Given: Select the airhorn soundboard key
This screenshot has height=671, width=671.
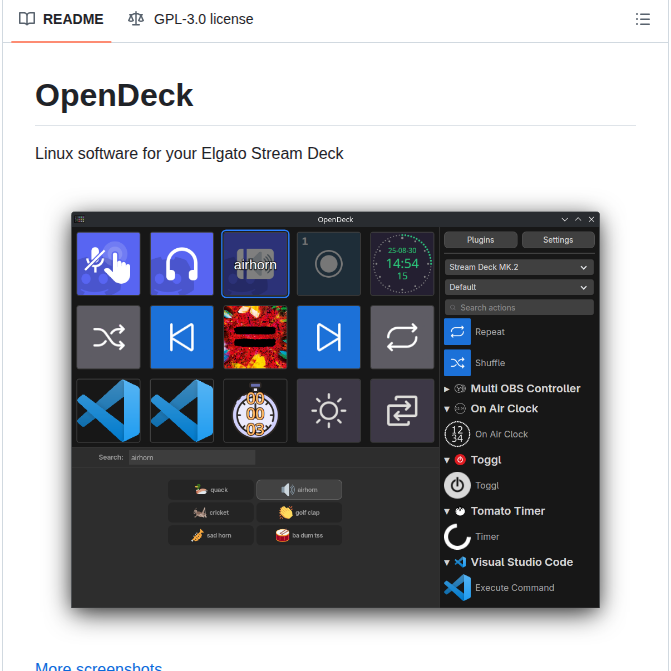Looking at the screenshot, I should tap(255, 264).
